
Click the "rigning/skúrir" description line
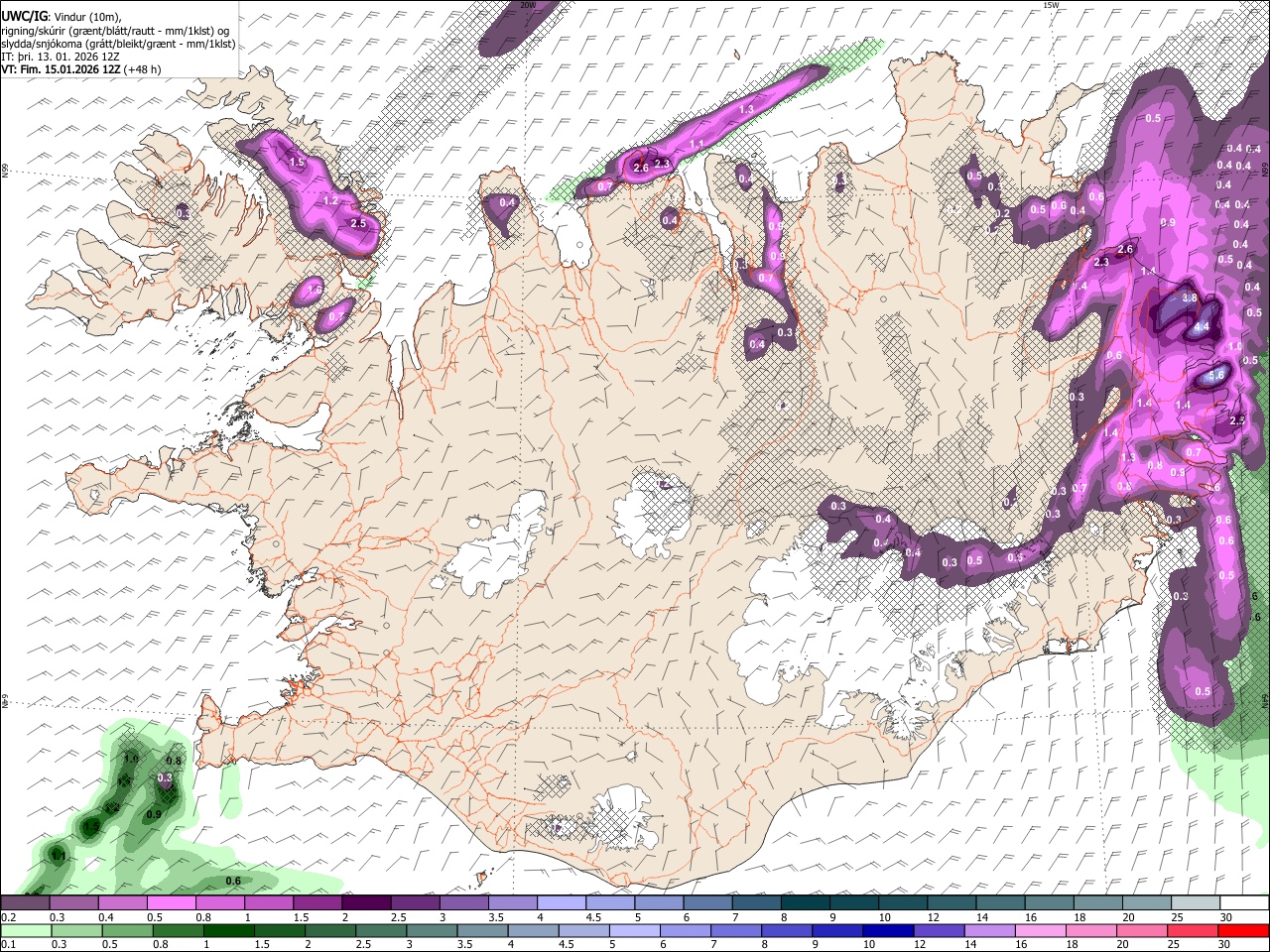click(114, 31)
